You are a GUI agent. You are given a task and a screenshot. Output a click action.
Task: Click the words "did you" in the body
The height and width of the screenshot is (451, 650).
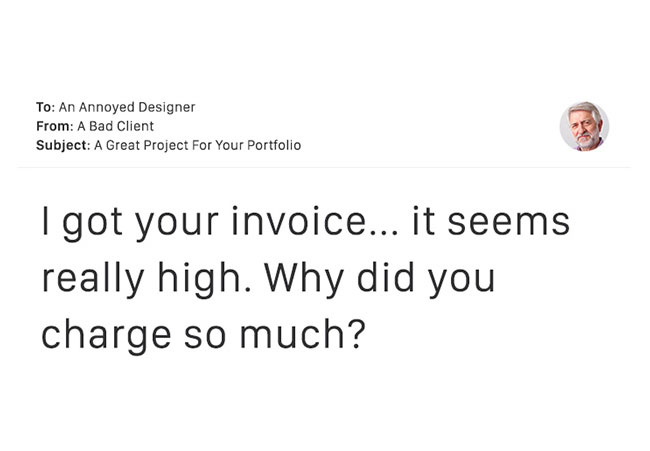tap(426, 279)
